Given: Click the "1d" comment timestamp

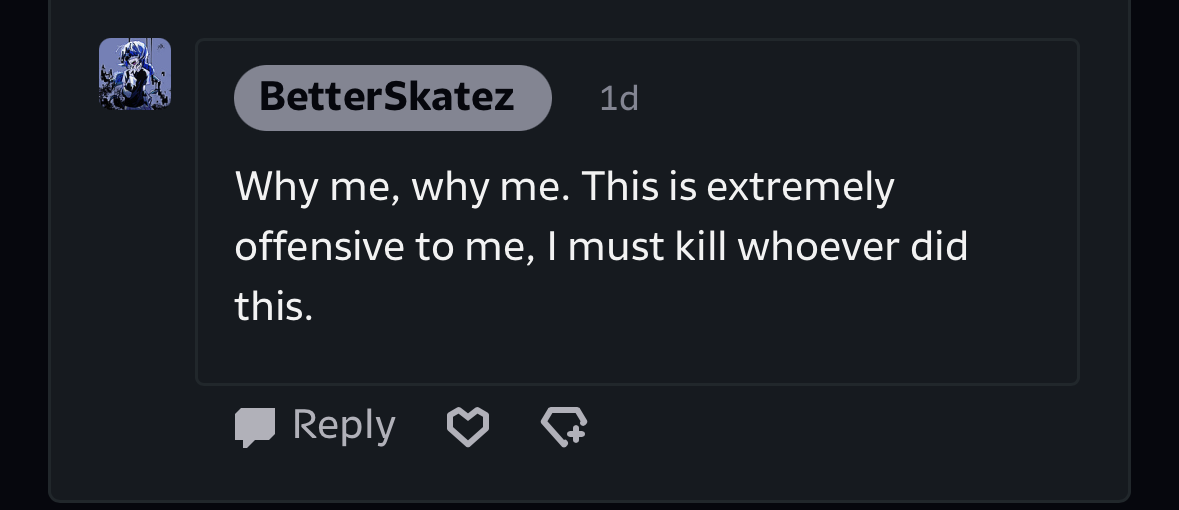Looking at the screenshot, I should tap(618, 98).
